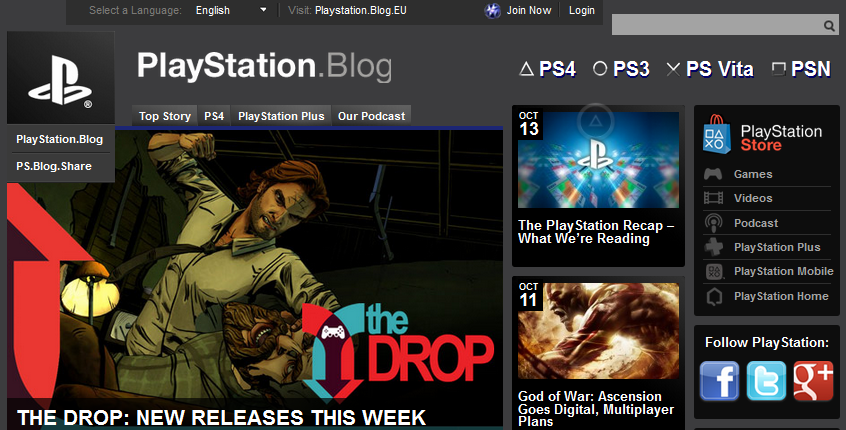Screen dimensions: 846x430
Task: Click the square symbol beside PSN
Action: tap(779, 69)
